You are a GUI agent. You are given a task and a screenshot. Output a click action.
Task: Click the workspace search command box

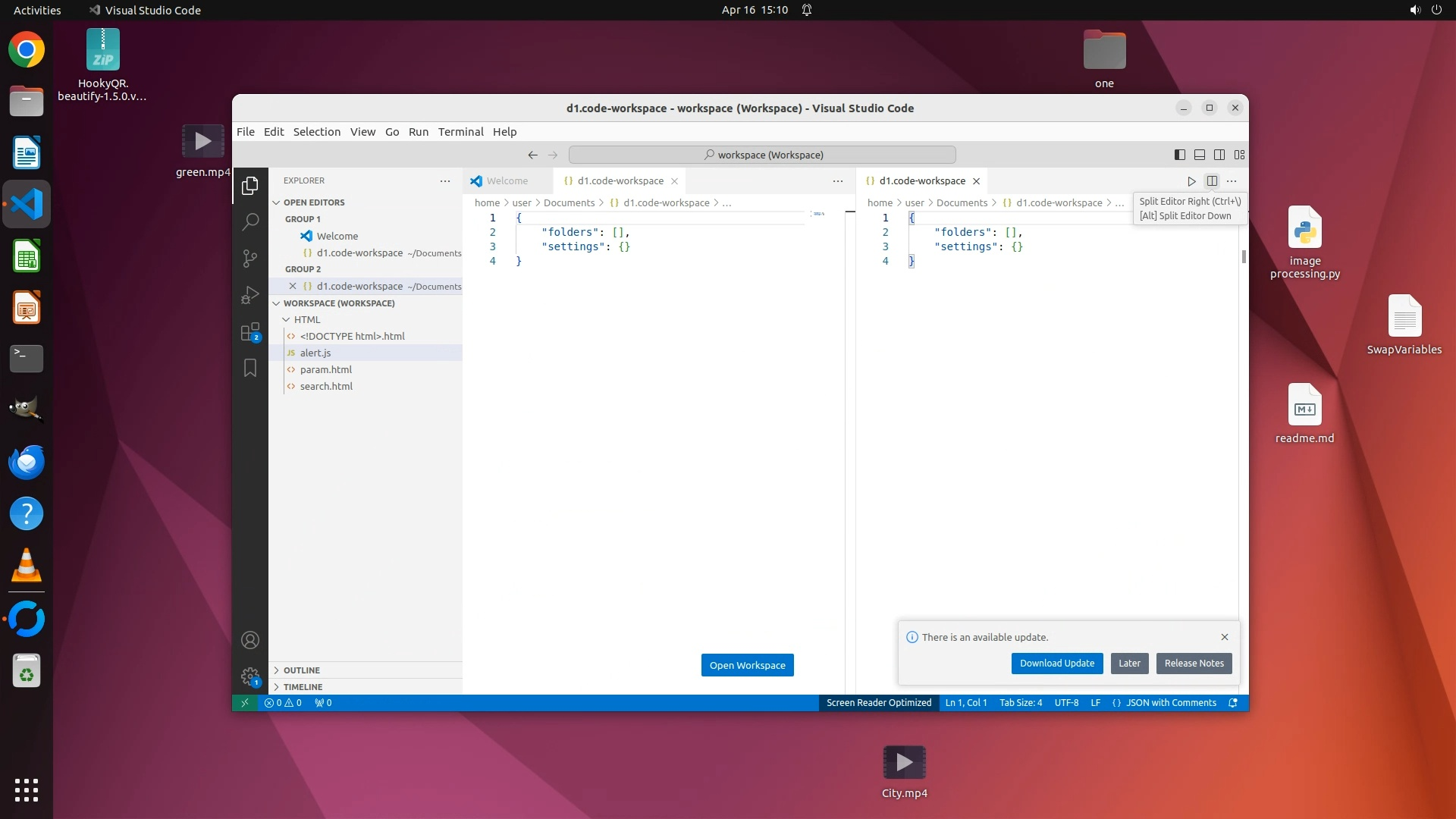762,155
